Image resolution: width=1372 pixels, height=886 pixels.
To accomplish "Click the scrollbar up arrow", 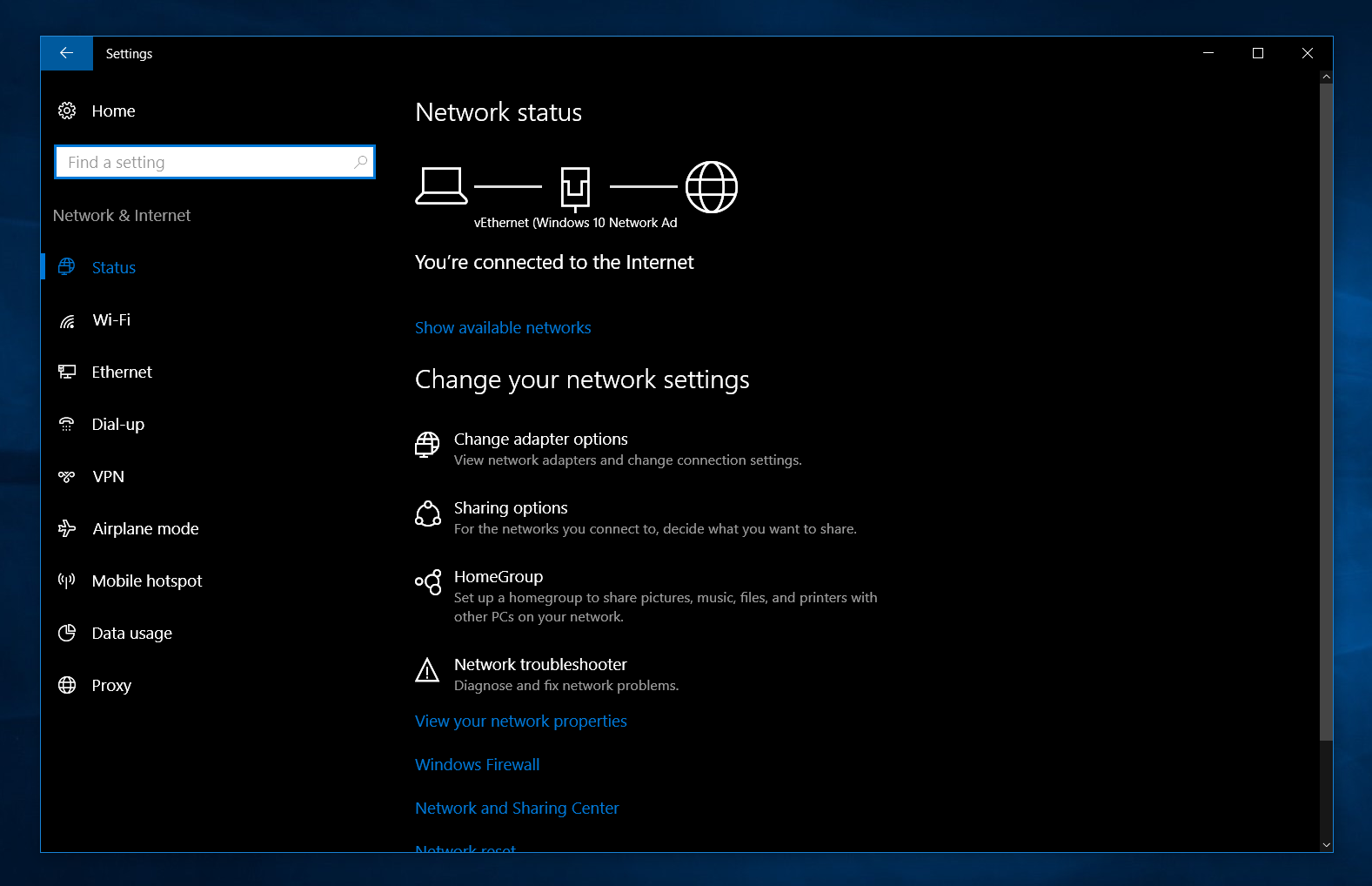I will click(x=1326, y=77).
